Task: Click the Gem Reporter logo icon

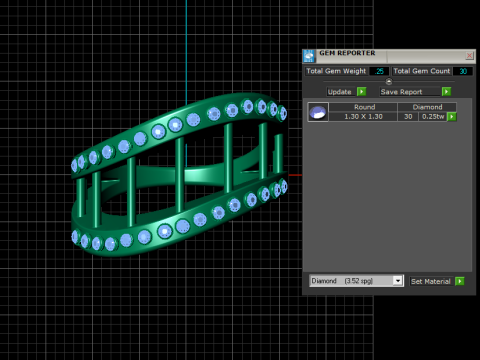Action: tap(309, 56)
